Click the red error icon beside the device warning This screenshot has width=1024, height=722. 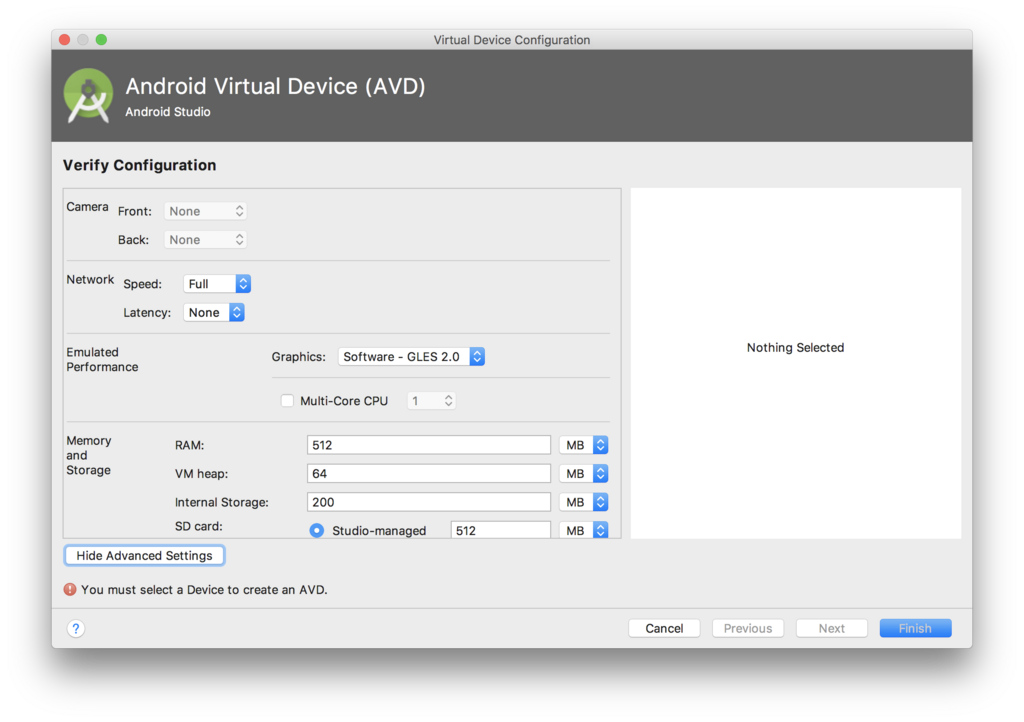pyautogui.click(x=70, y=589)
